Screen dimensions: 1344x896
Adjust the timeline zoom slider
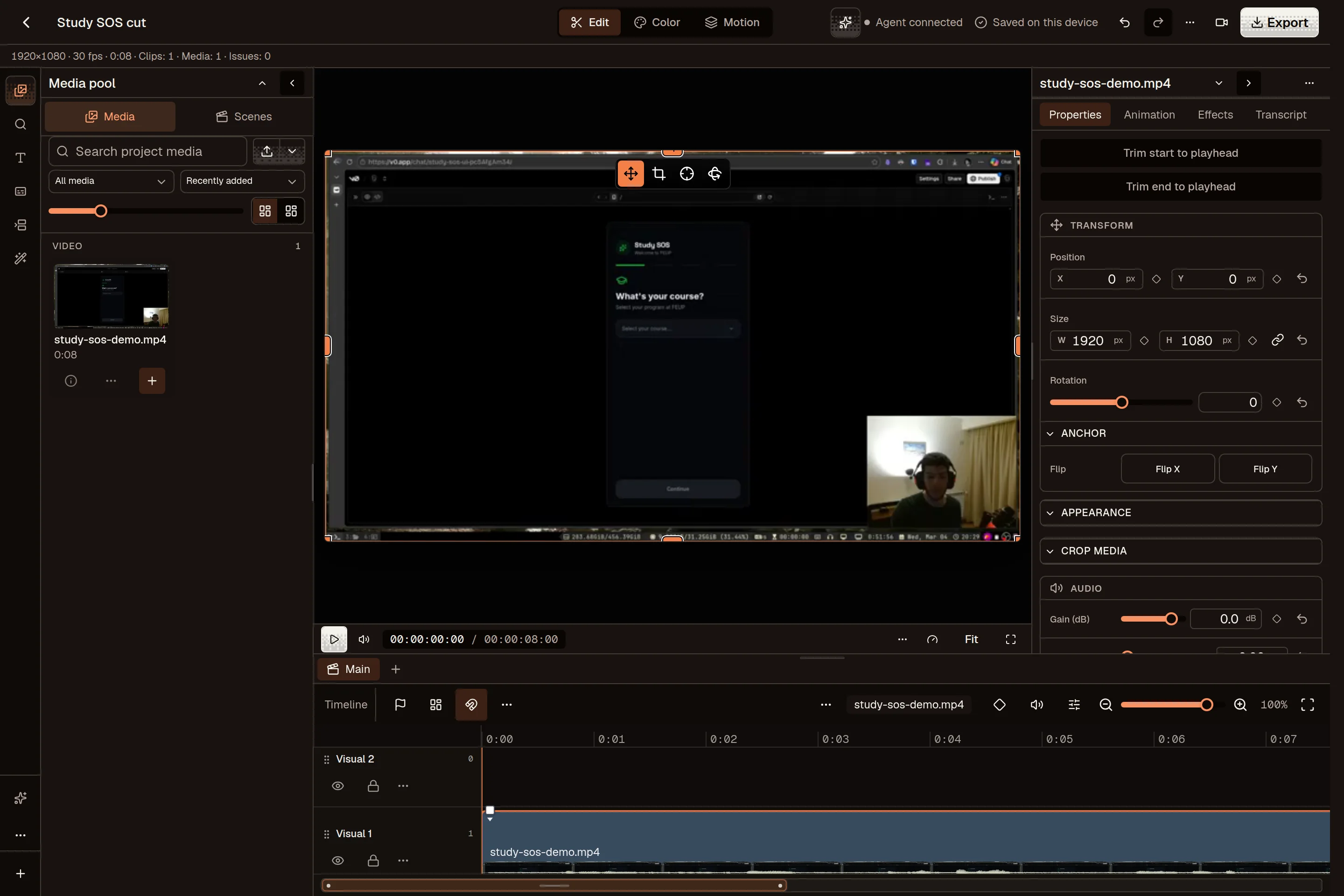coord(1206,705)
